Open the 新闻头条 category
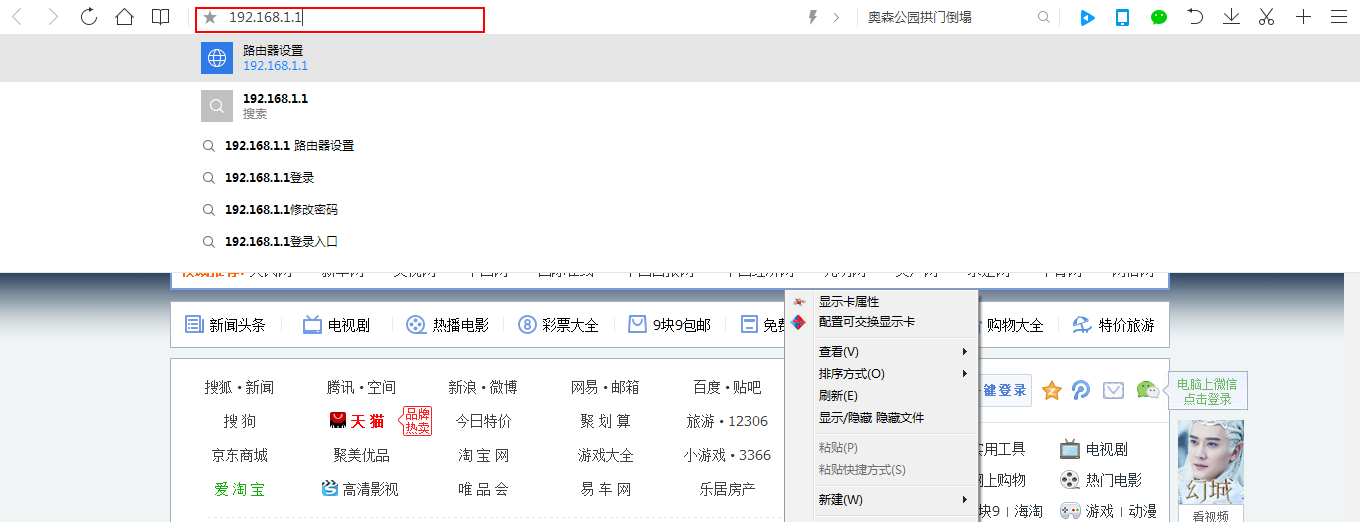 coord(226,325)
